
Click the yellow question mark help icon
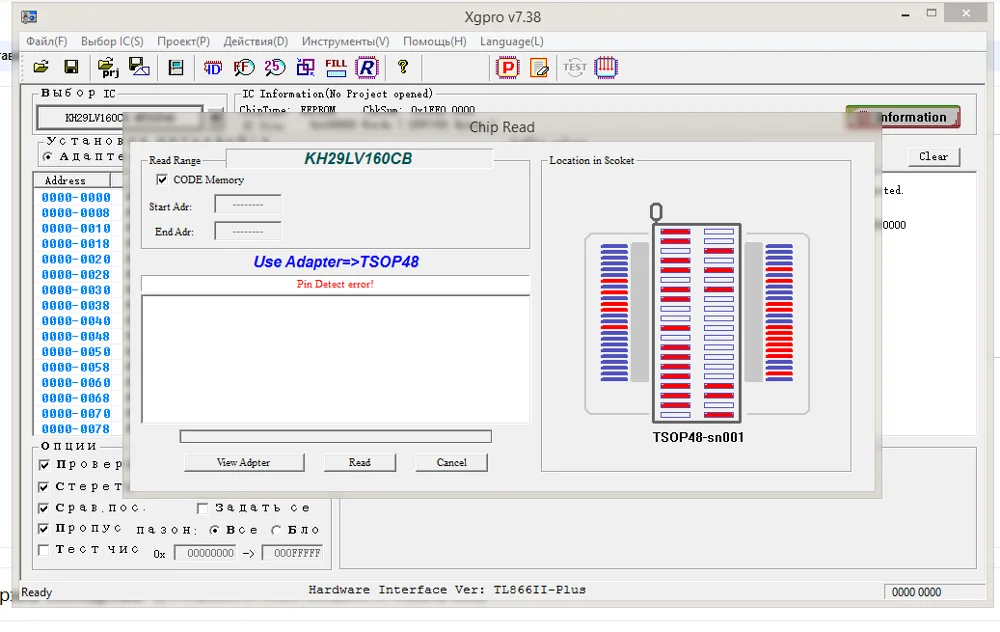click(x=403, y=67)
